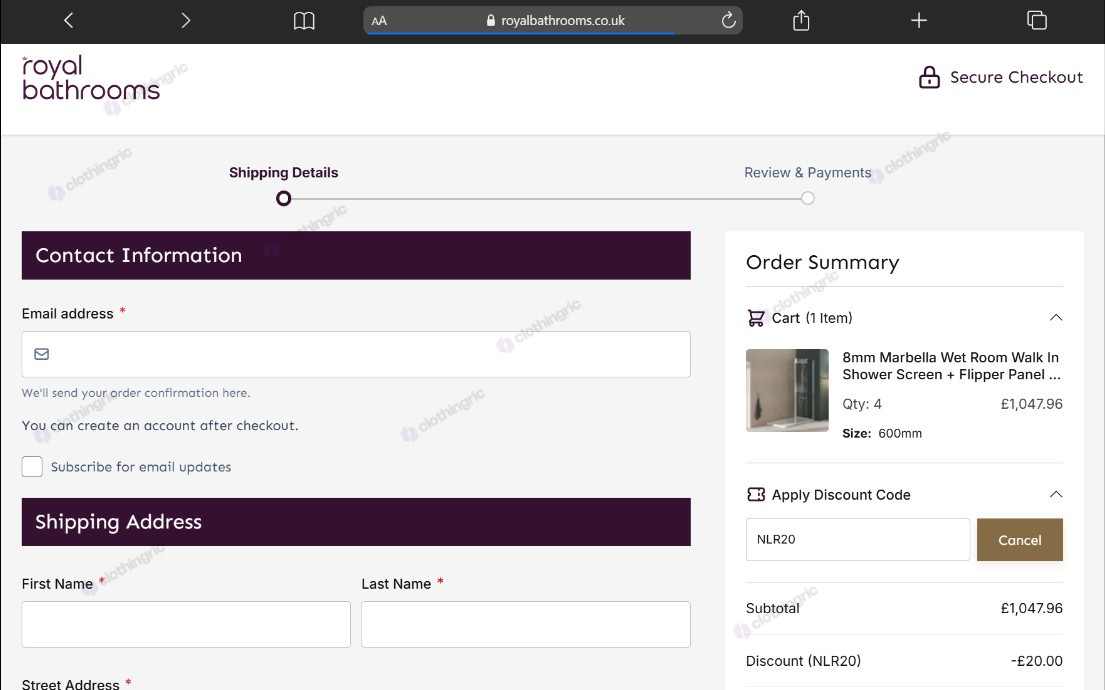Open a new tab with the plus icon
Screen dimensions: 1105x690
coord(918,20)
